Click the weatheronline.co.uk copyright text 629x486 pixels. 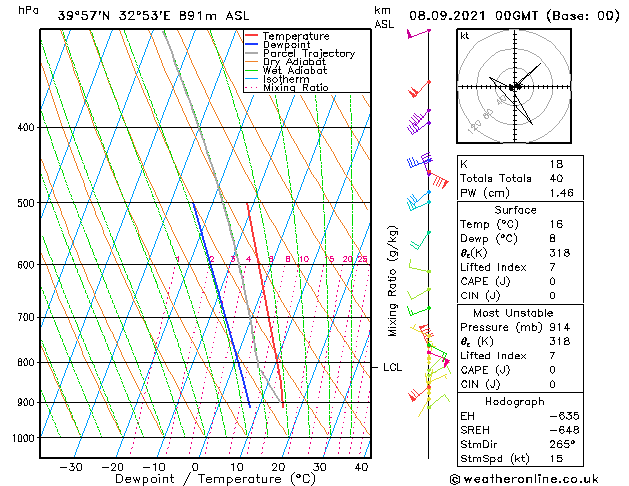tap(524, 479)
